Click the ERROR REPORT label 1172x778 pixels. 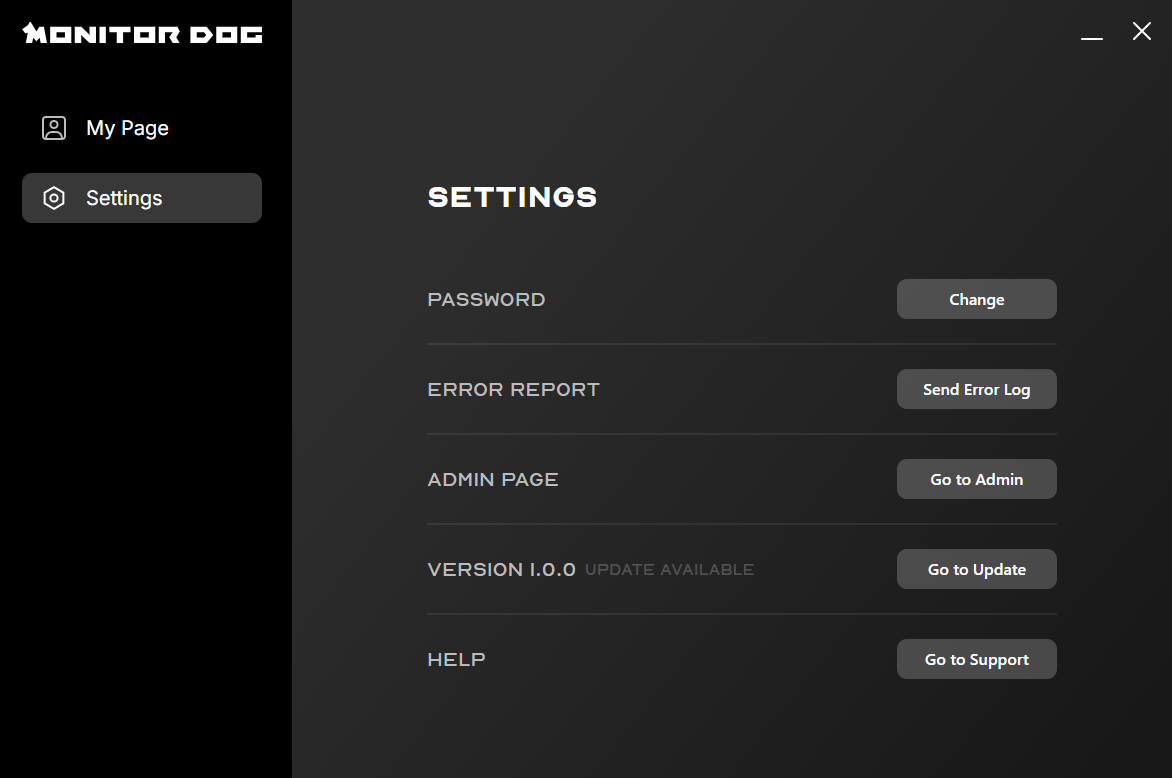[513, 389]
